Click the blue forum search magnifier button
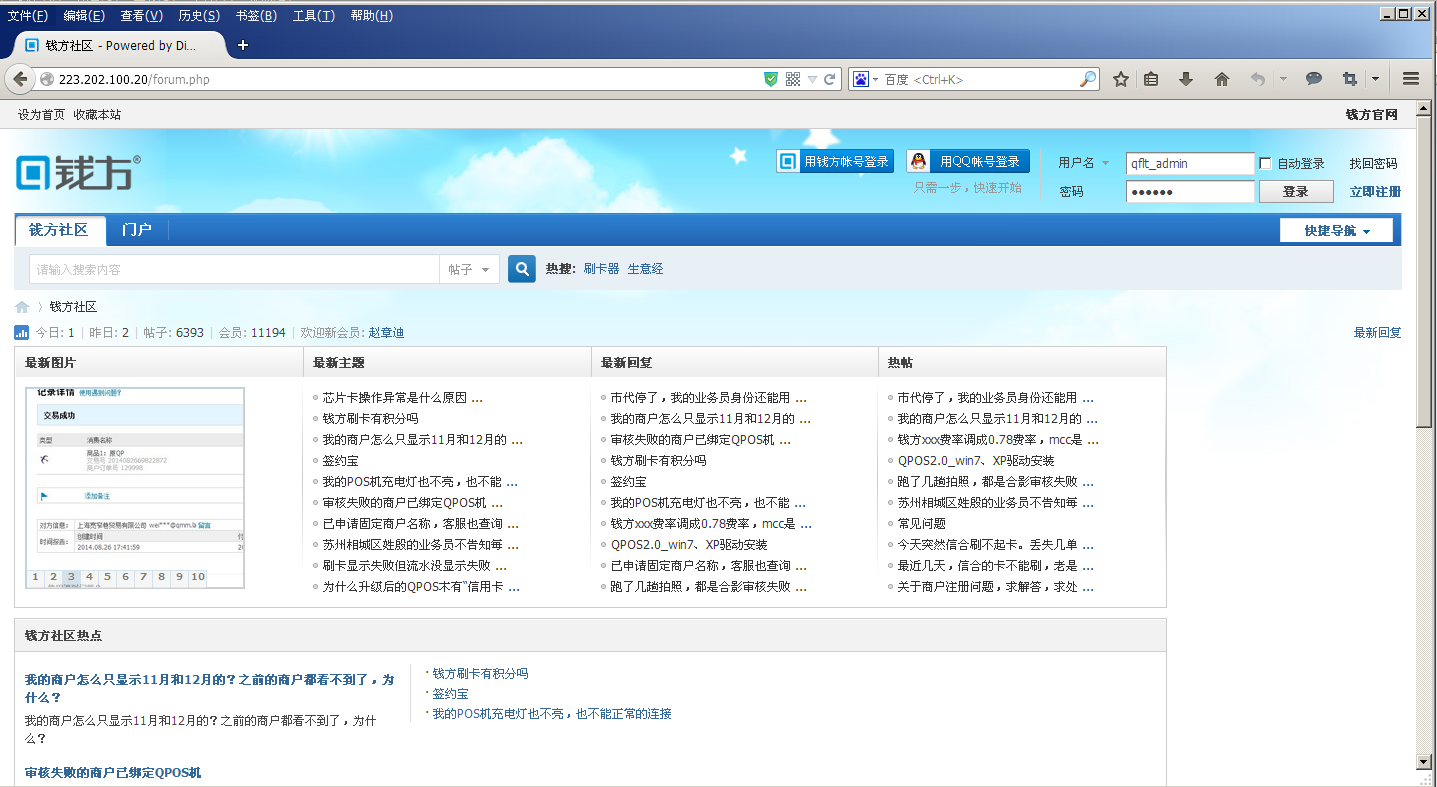 pyautogui.click(x=522, y=269)
